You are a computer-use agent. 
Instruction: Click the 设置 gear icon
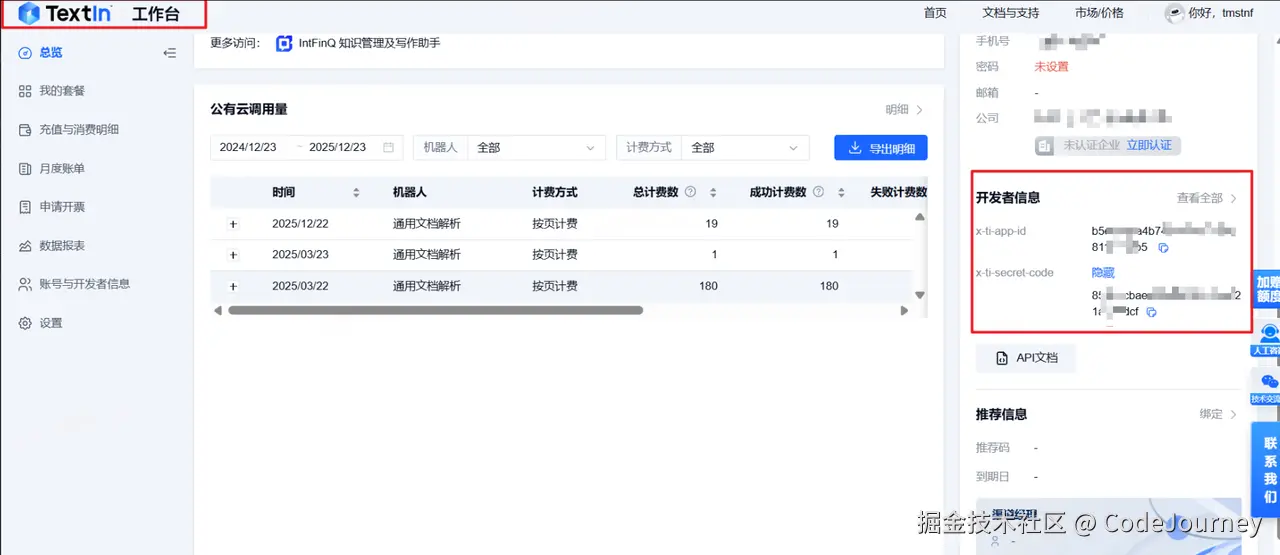(26, 323)
